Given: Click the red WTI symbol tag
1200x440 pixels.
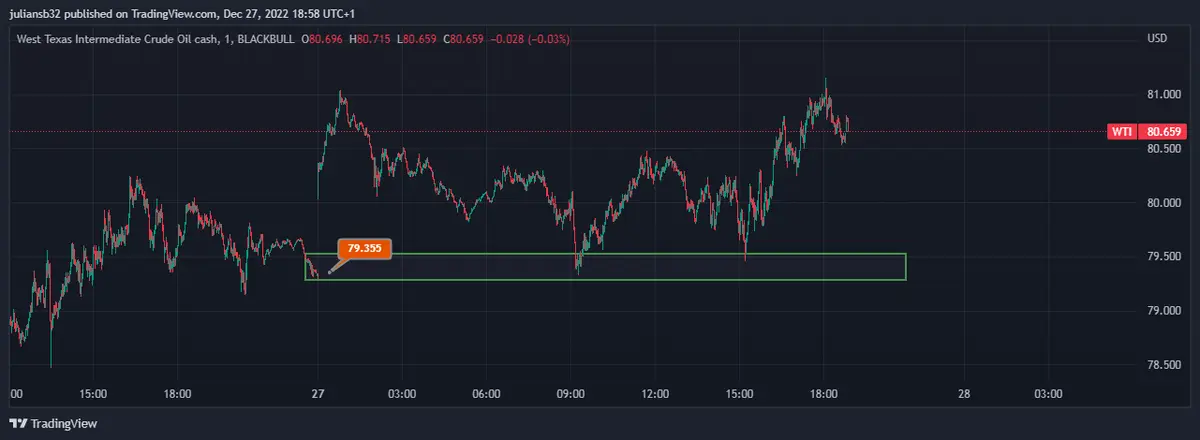Looking at the screenshot, I should pyautogui.click(x=1122, y=132).
